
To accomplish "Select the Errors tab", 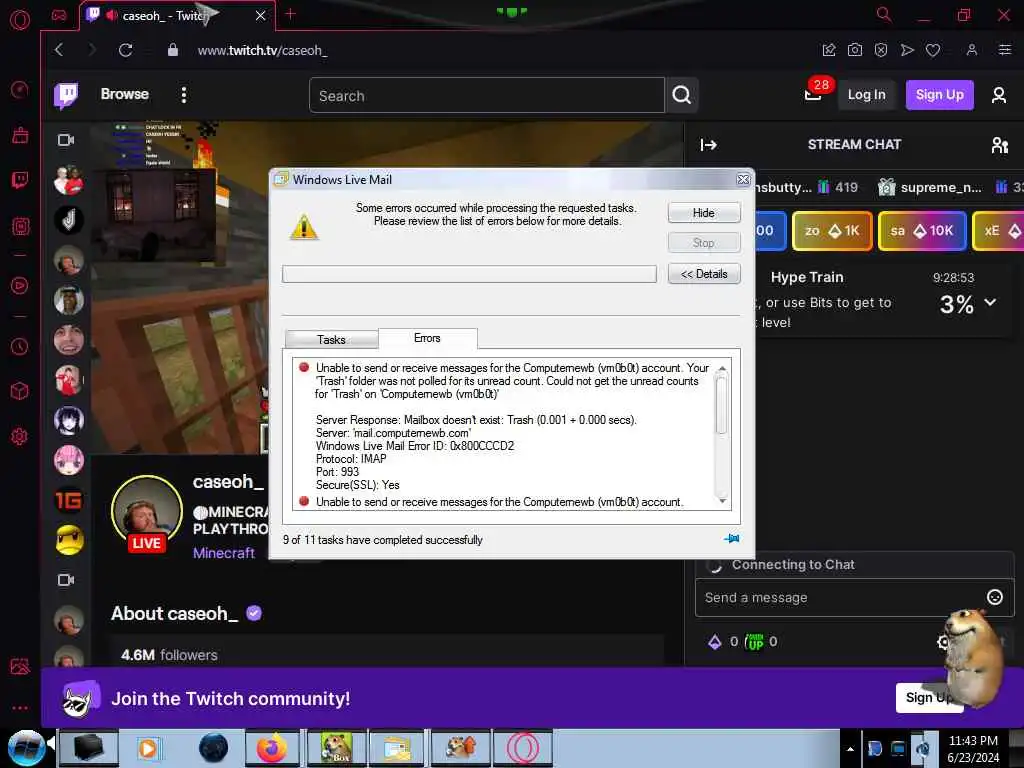I will tap(427, 338).
